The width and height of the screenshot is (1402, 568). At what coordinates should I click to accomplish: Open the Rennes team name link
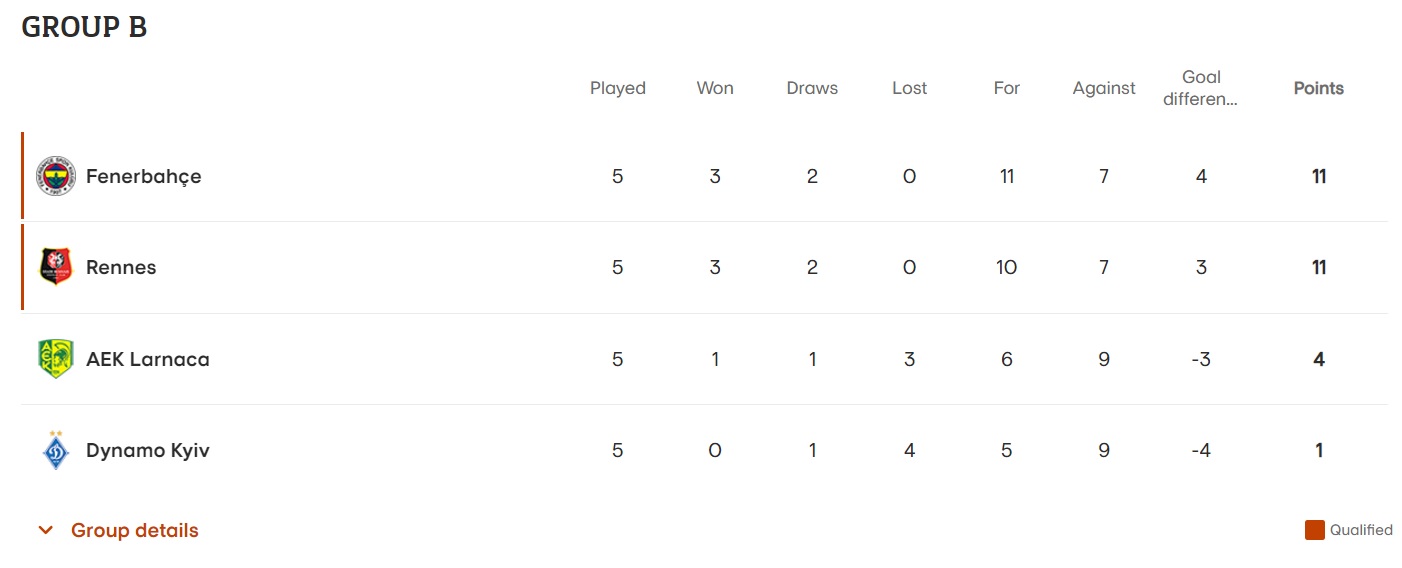(x=121, y=267)
